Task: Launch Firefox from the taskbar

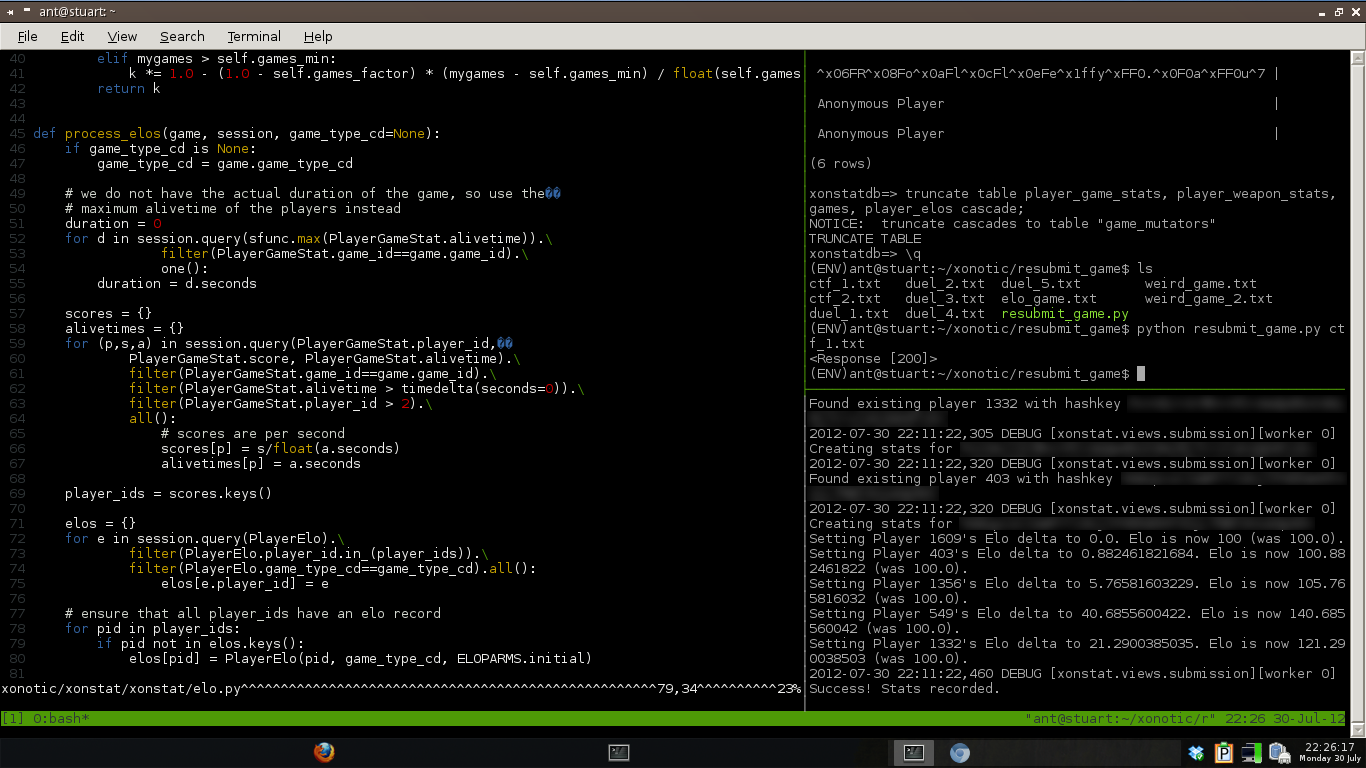Action: coord(323,752)
